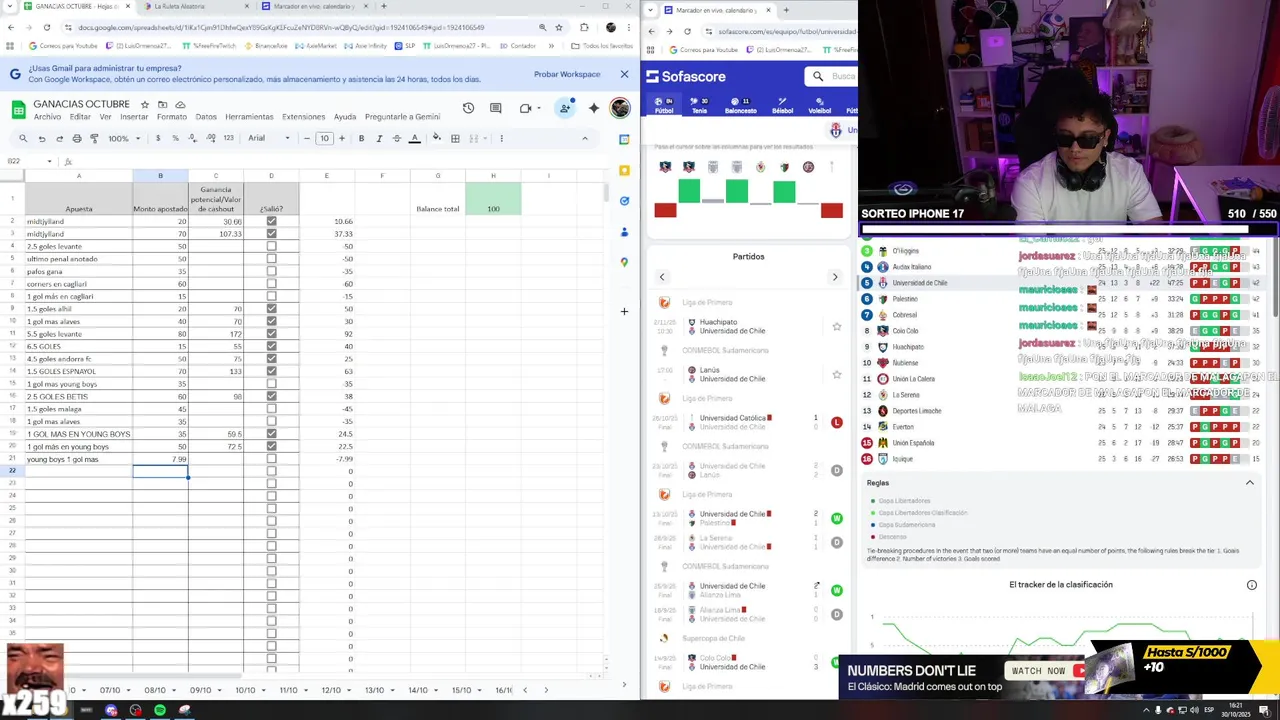This screenshot has height=720, width=1280.
Task: Star the GANACIAS OCTUBRE document
Action: (x=145, y=105)
